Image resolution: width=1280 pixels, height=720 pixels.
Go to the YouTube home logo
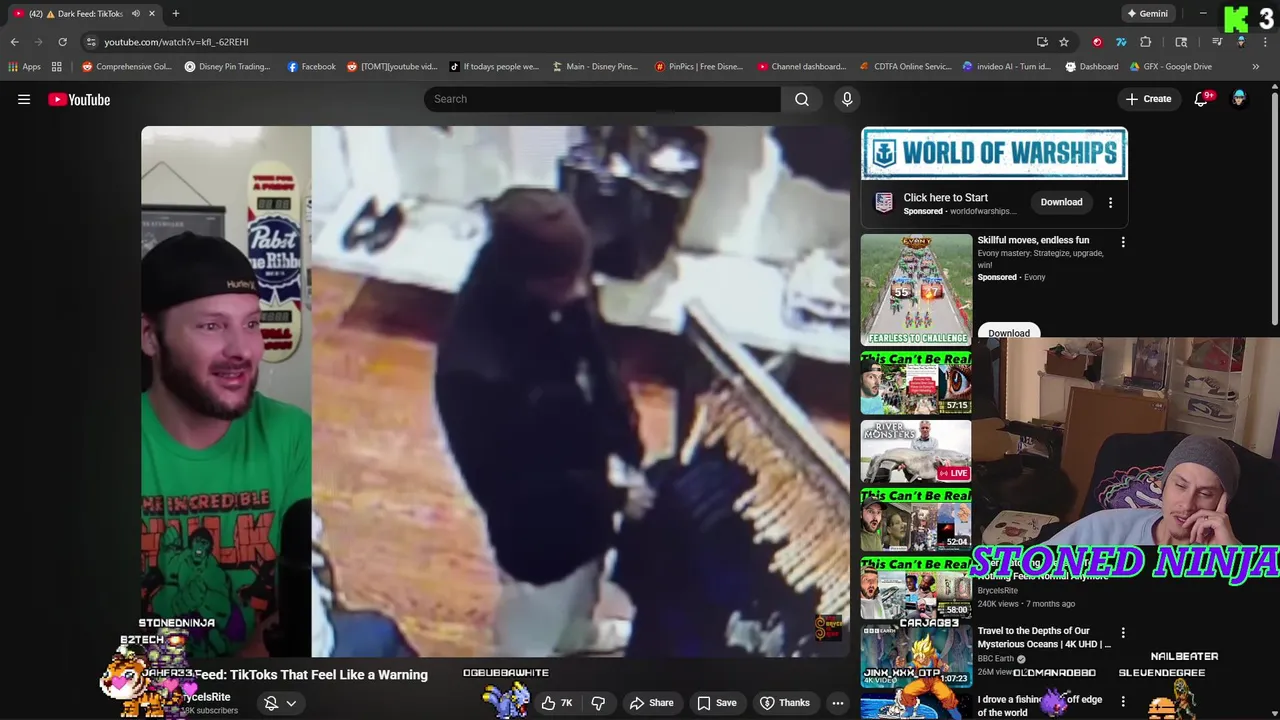[79, 99]
